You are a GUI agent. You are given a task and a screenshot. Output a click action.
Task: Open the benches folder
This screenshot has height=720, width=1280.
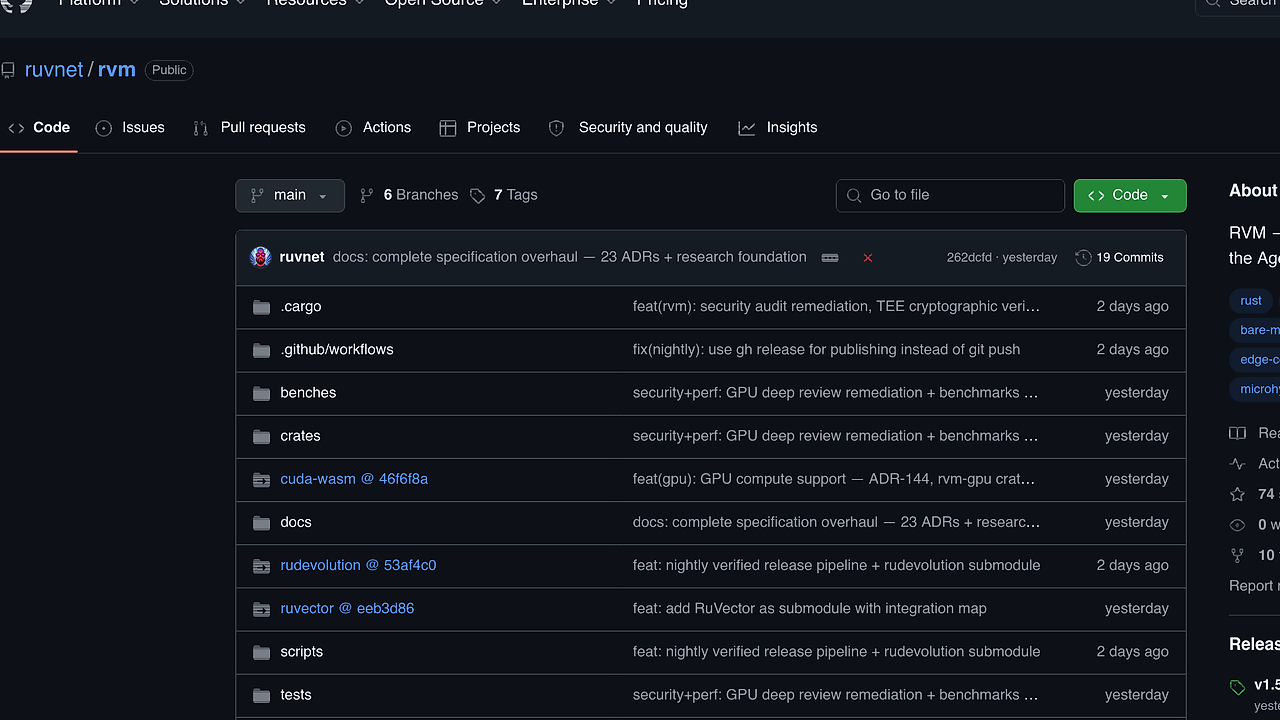click(308, 393)
